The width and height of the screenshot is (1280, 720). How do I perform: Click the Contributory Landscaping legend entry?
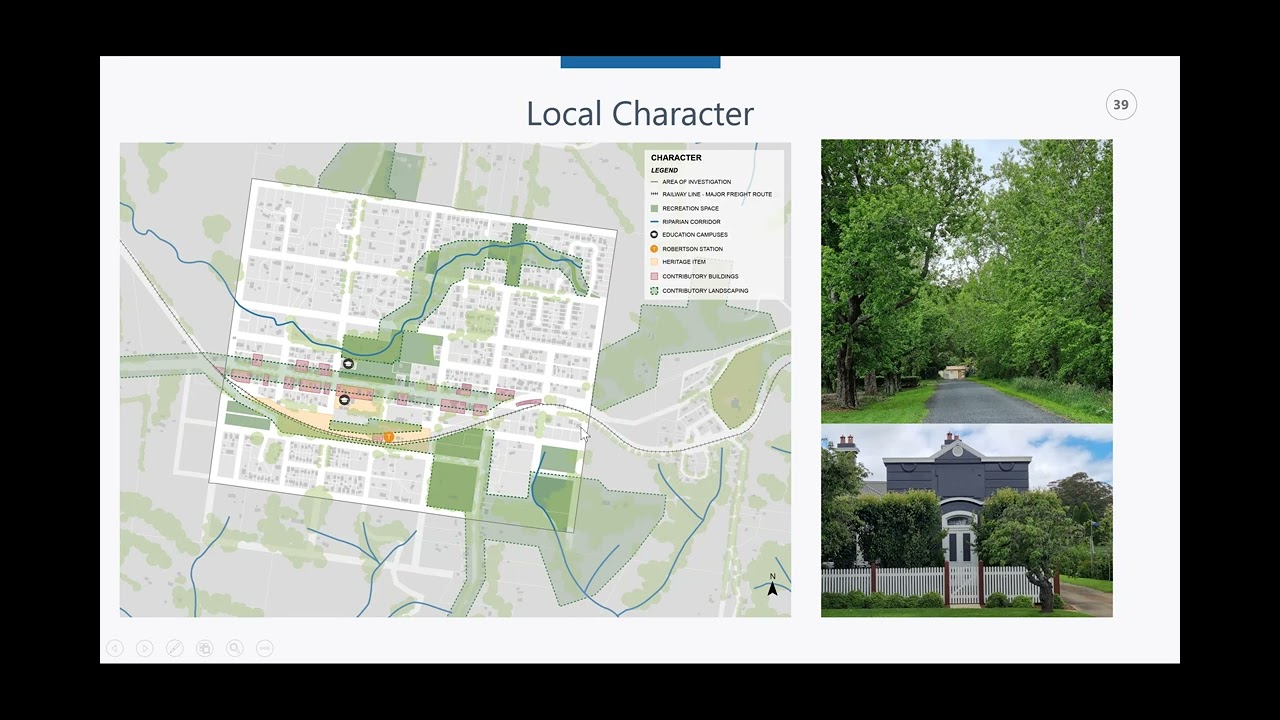point(699,291)
